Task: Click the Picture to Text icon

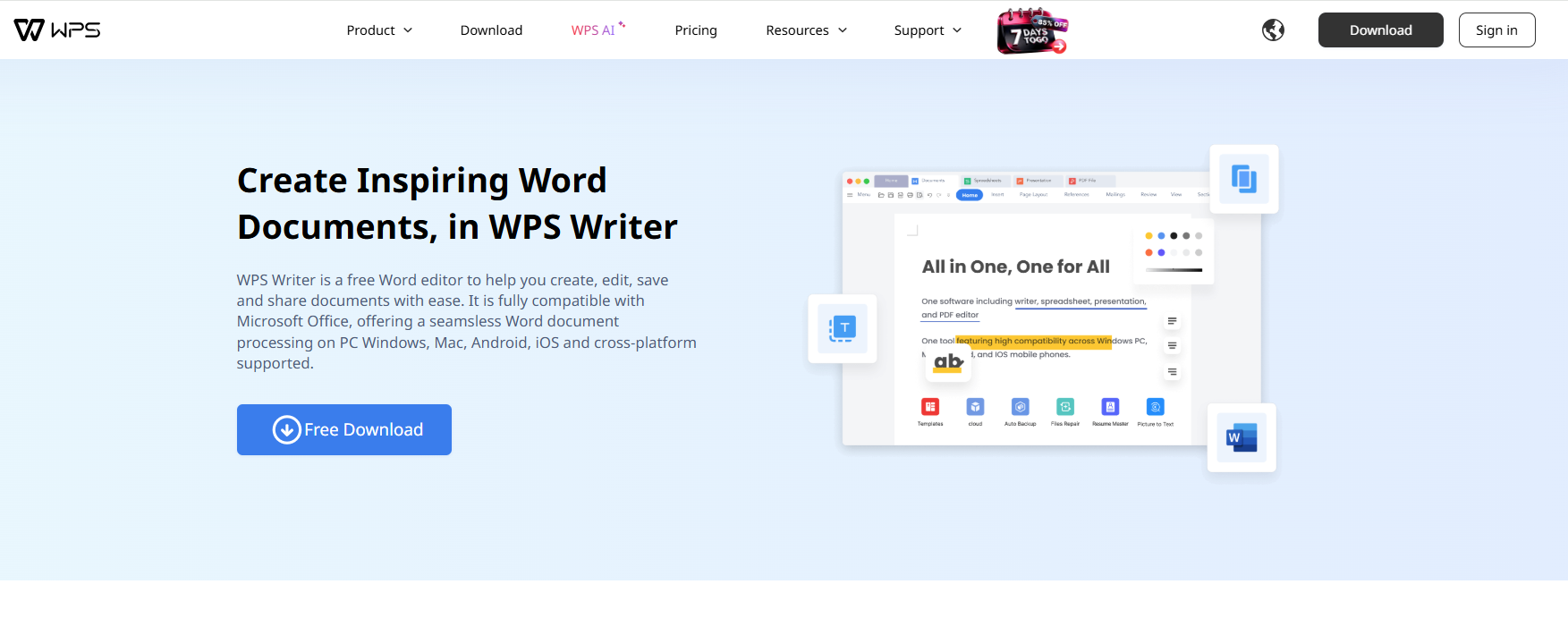Action: pos(1156,407)
